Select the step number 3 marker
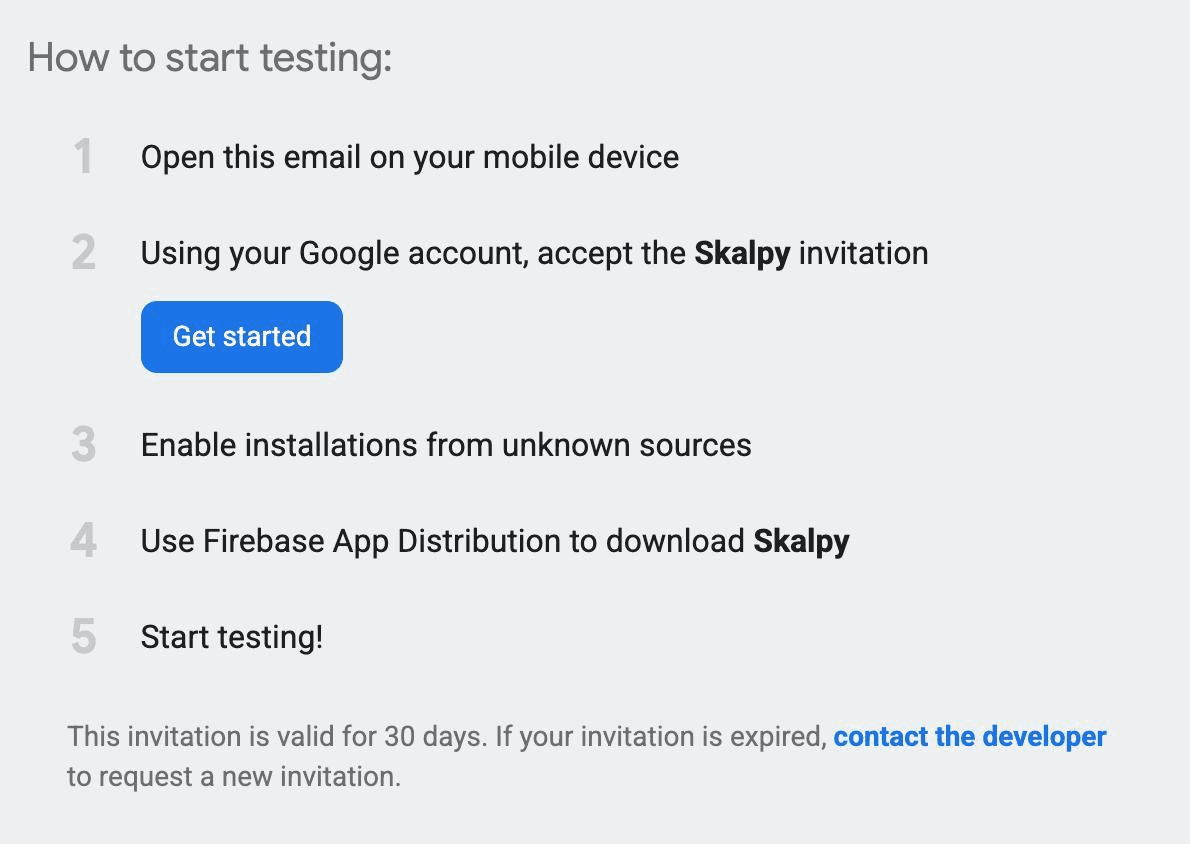 tap(83, 445)
